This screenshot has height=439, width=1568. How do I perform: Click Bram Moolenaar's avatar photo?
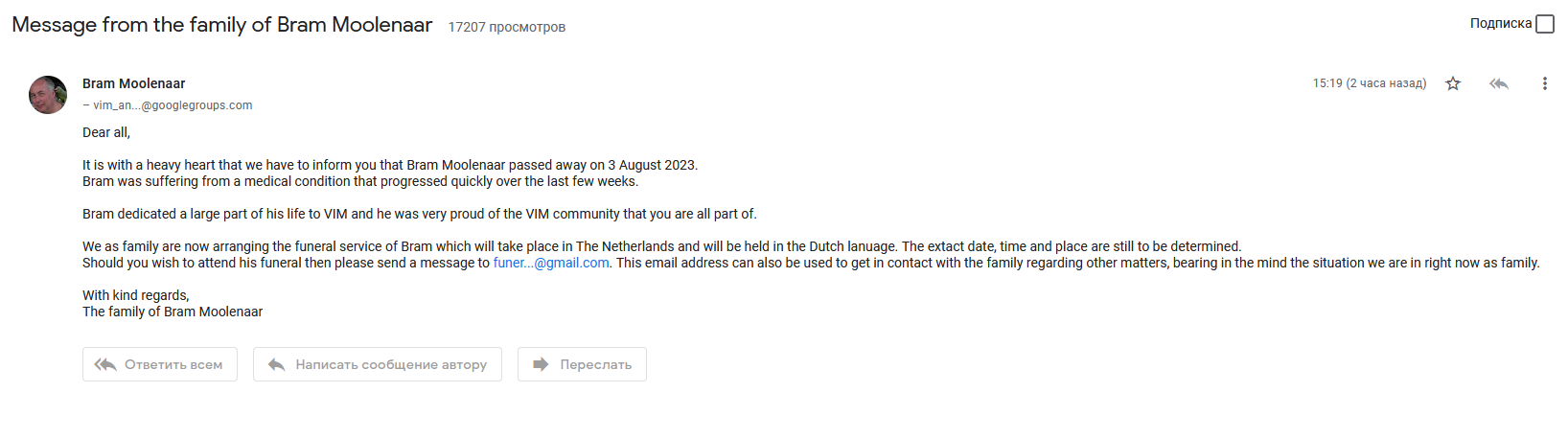[48, 95]
